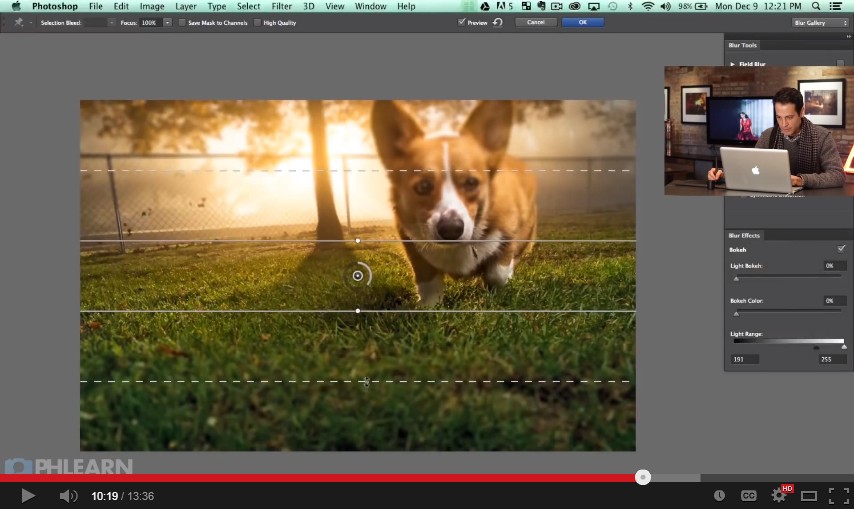Open the Blur Gallery workspace dropdown

click(820, 22)
